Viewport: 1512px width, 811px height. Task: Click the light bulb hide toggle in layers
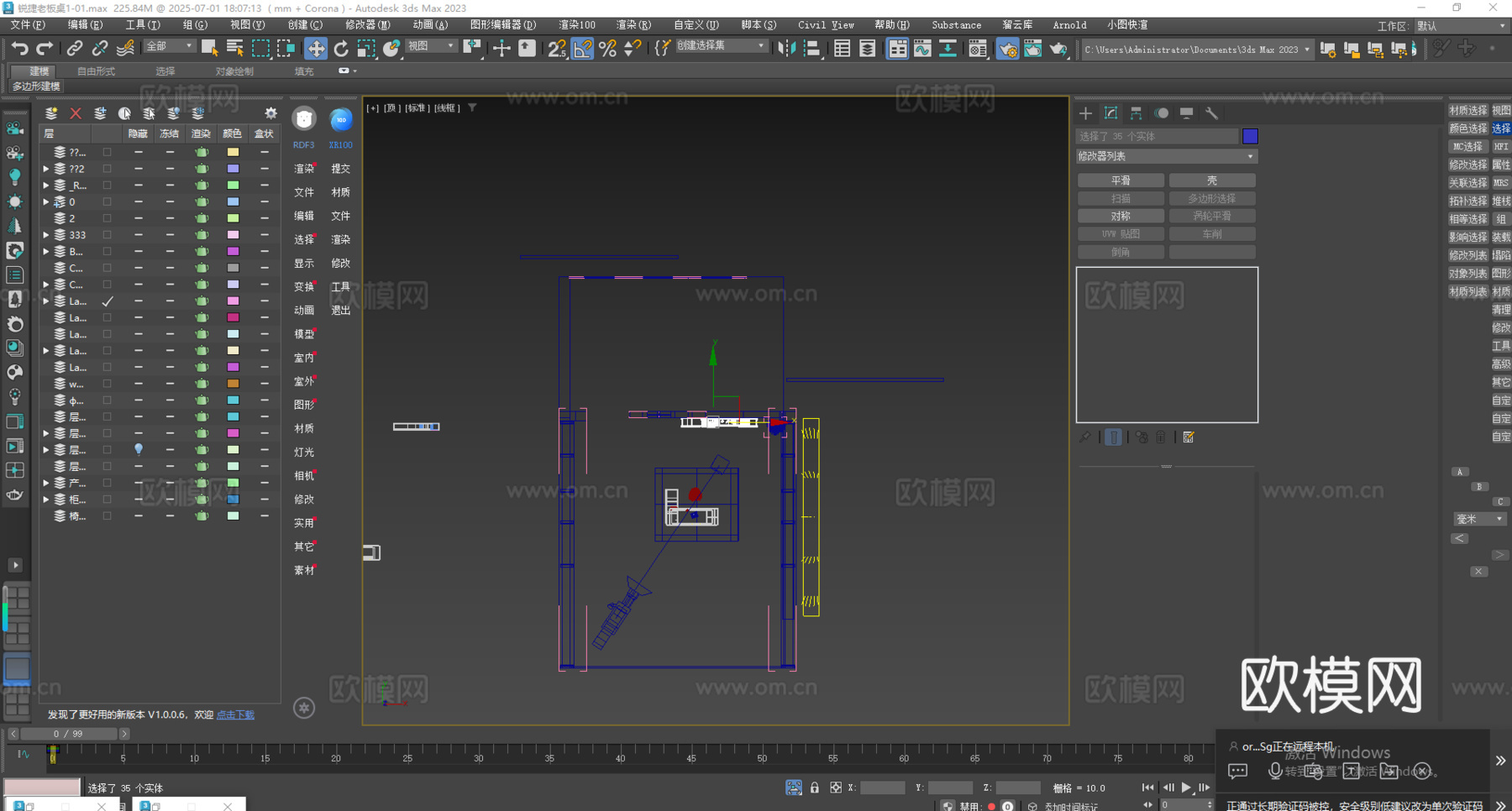point(139,449)
